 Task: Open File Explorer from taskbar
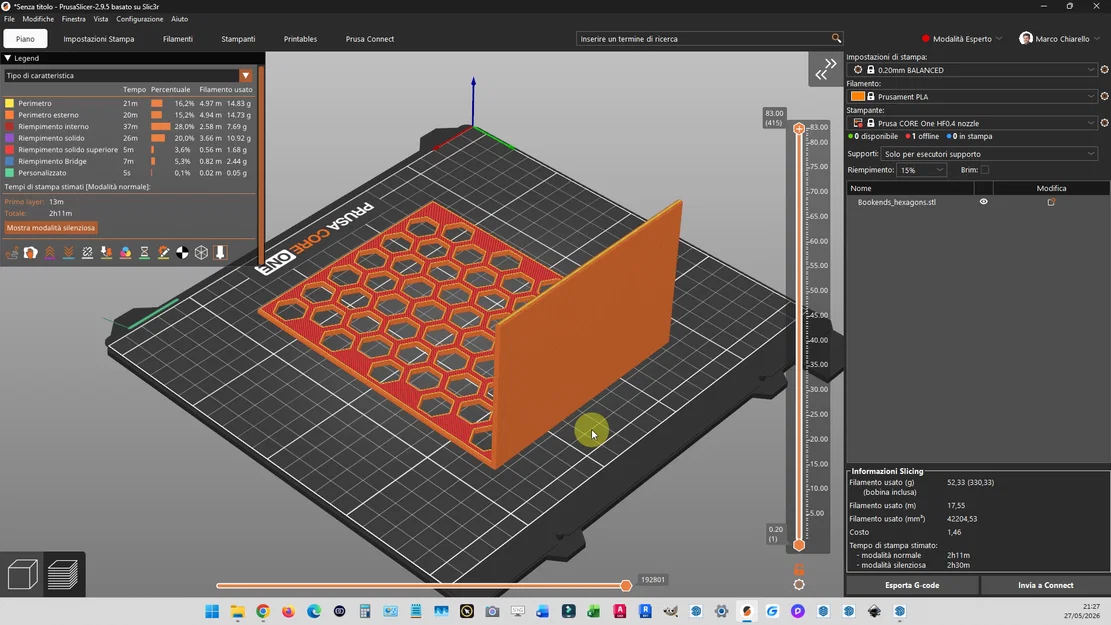[x=237, y=611]
